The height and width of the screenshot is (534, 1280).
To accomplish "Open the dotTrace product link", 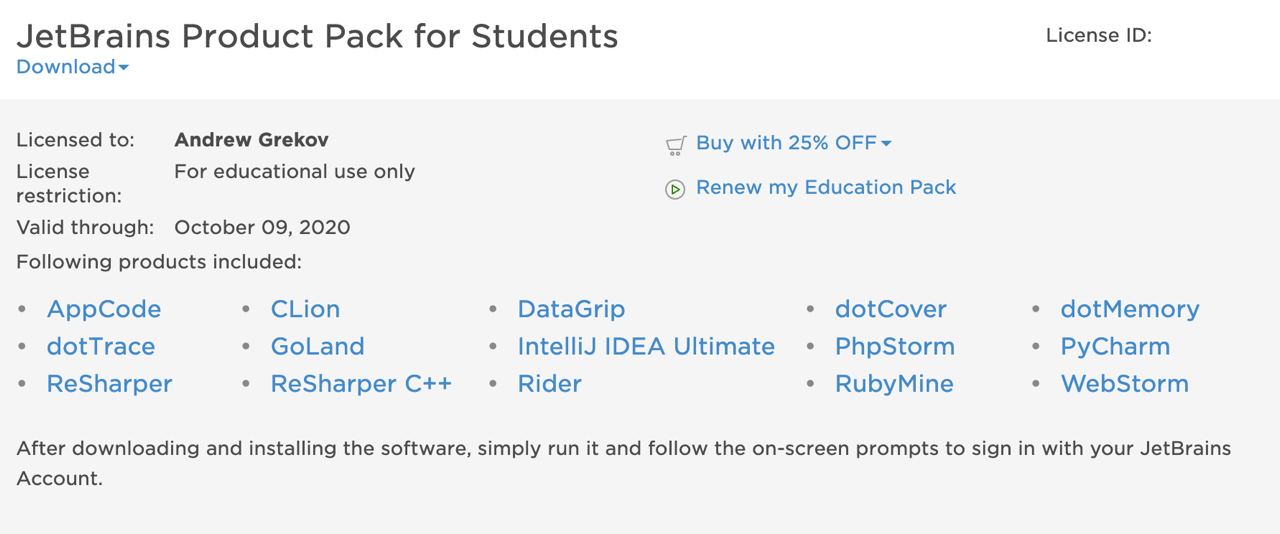I will tap(101, 346).
